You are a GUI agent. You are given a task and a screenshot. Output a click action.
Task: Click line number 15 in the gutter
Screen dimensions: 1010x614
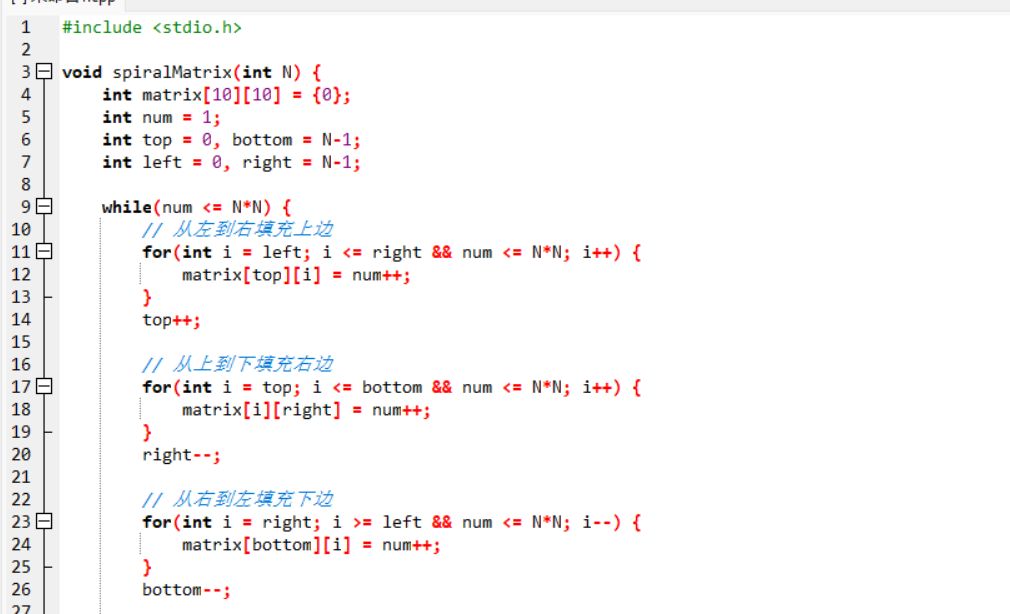(x=21, y=342)
